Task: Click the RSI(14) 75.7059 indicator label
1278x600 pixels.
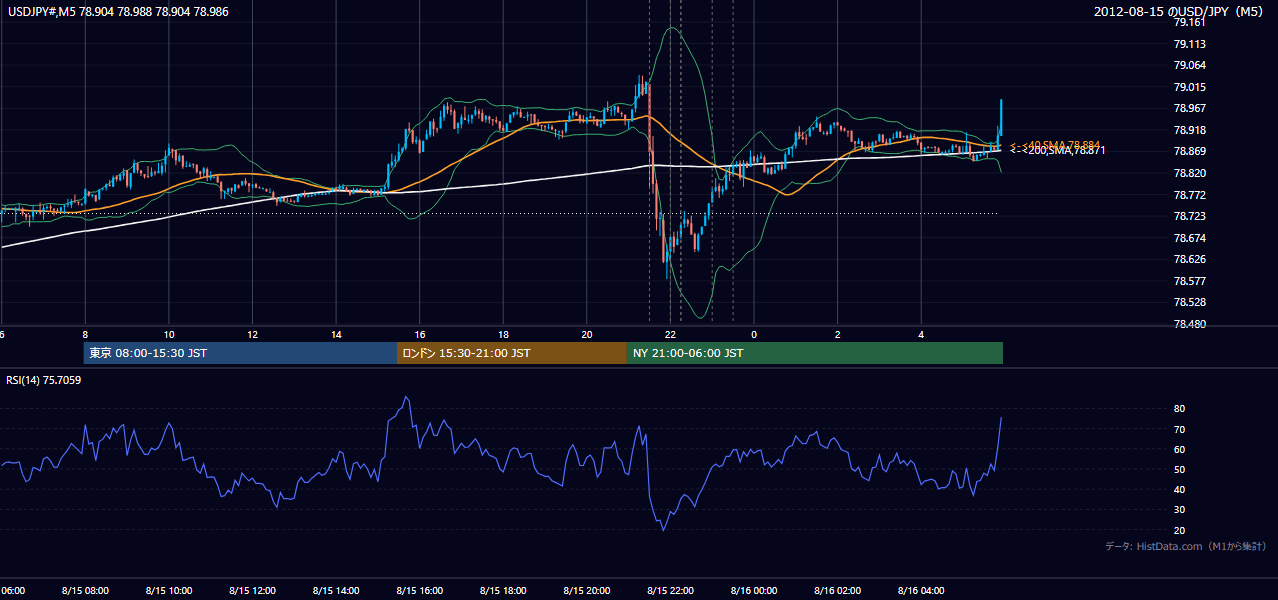Action: pos(44,380)
